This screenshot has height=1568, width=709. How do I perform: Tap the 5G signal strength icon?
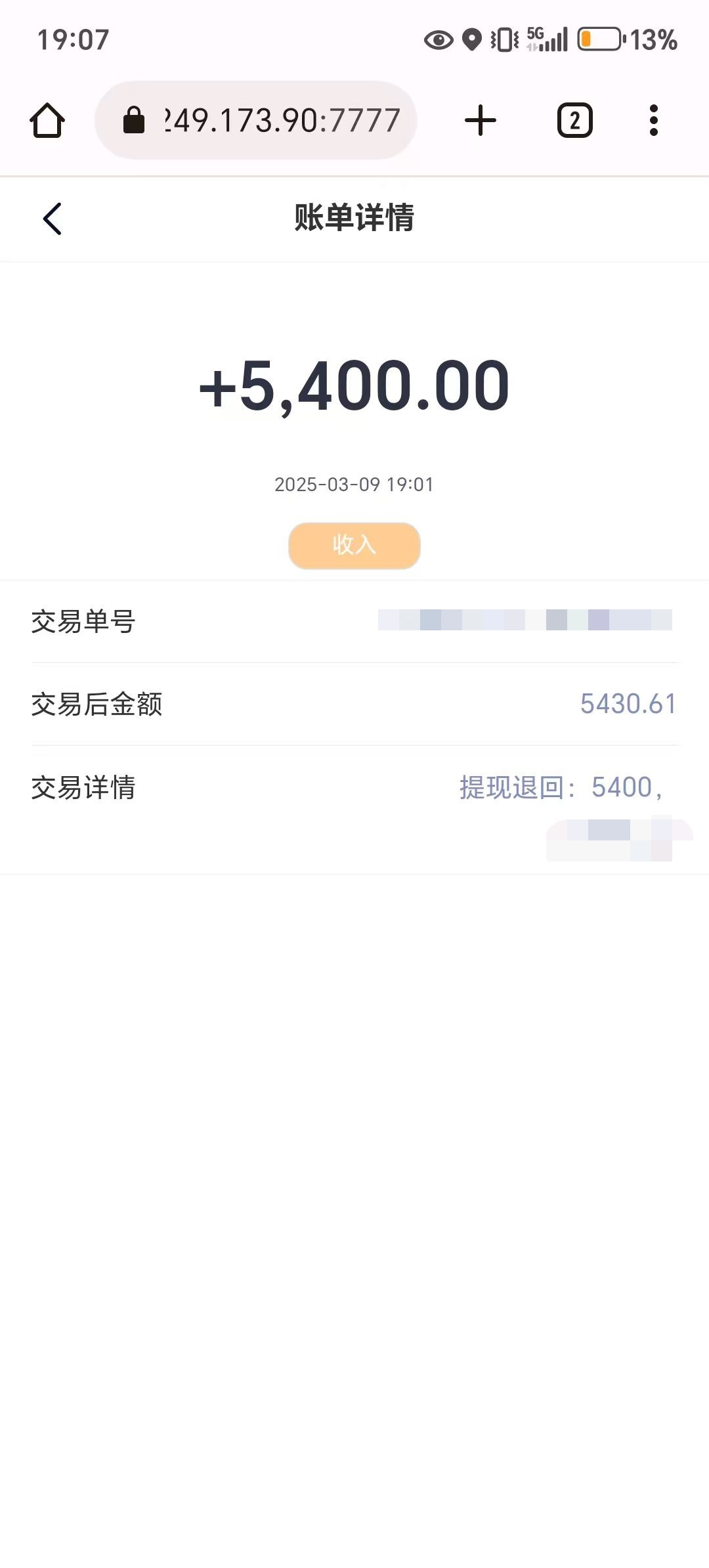click(x=548, y=39)
